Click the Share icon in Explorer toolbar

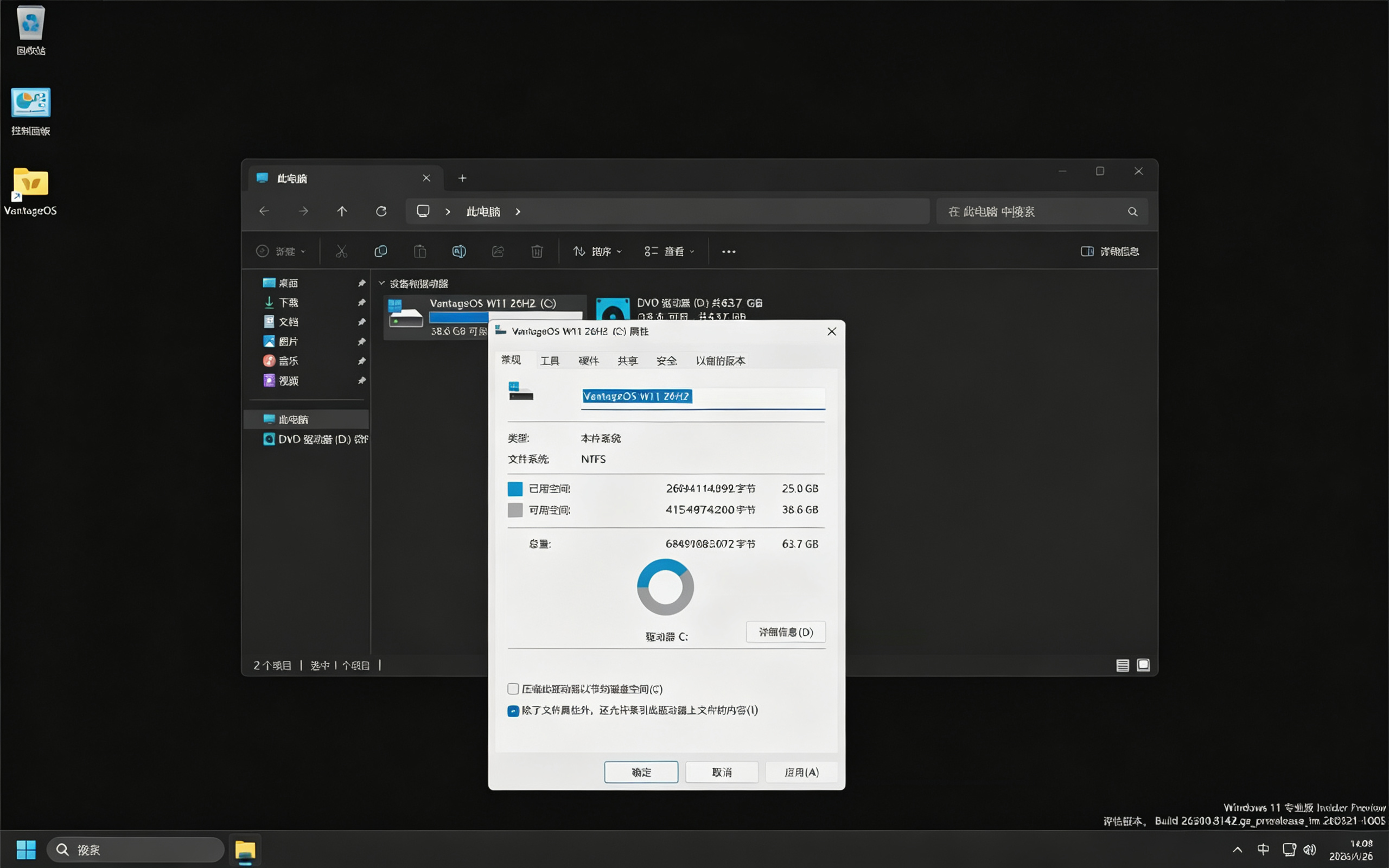(x=498, y=251)
